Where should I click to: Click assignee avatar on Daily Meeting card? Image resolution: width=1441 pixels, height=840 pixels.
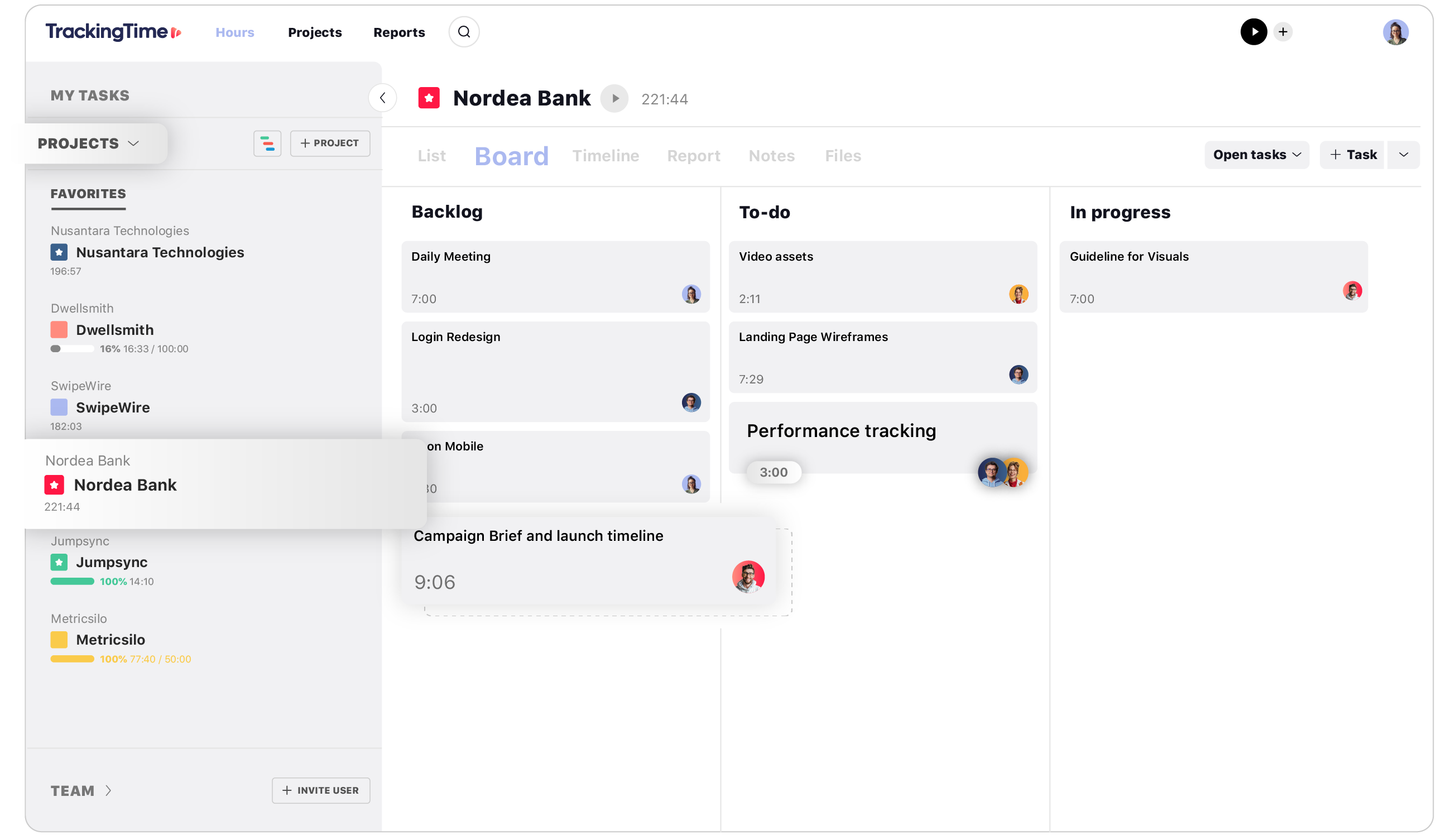click(691, 294)
